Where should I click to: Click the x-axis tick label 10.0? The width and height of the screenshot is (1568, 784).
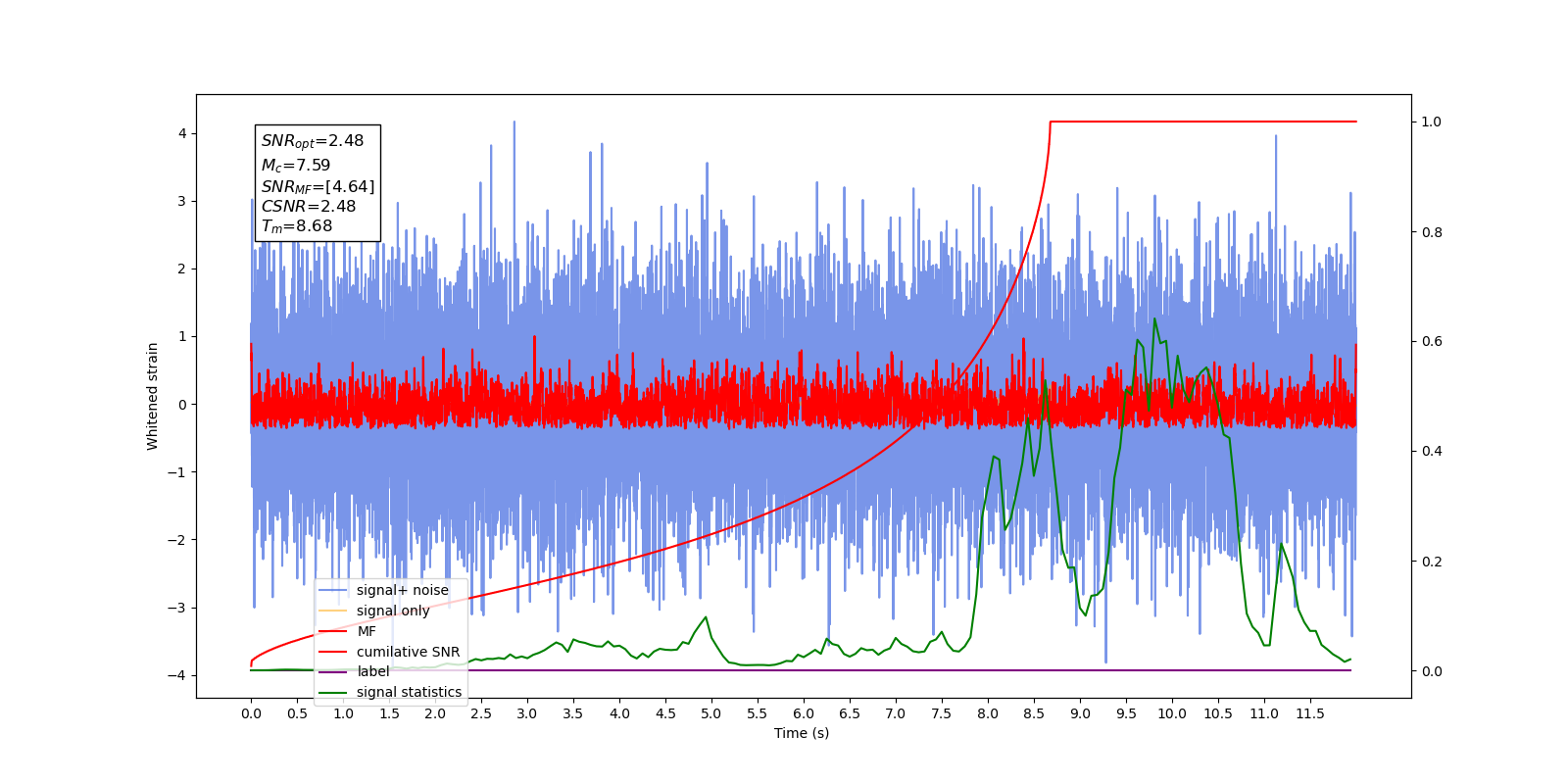[x=1172, y=713]
